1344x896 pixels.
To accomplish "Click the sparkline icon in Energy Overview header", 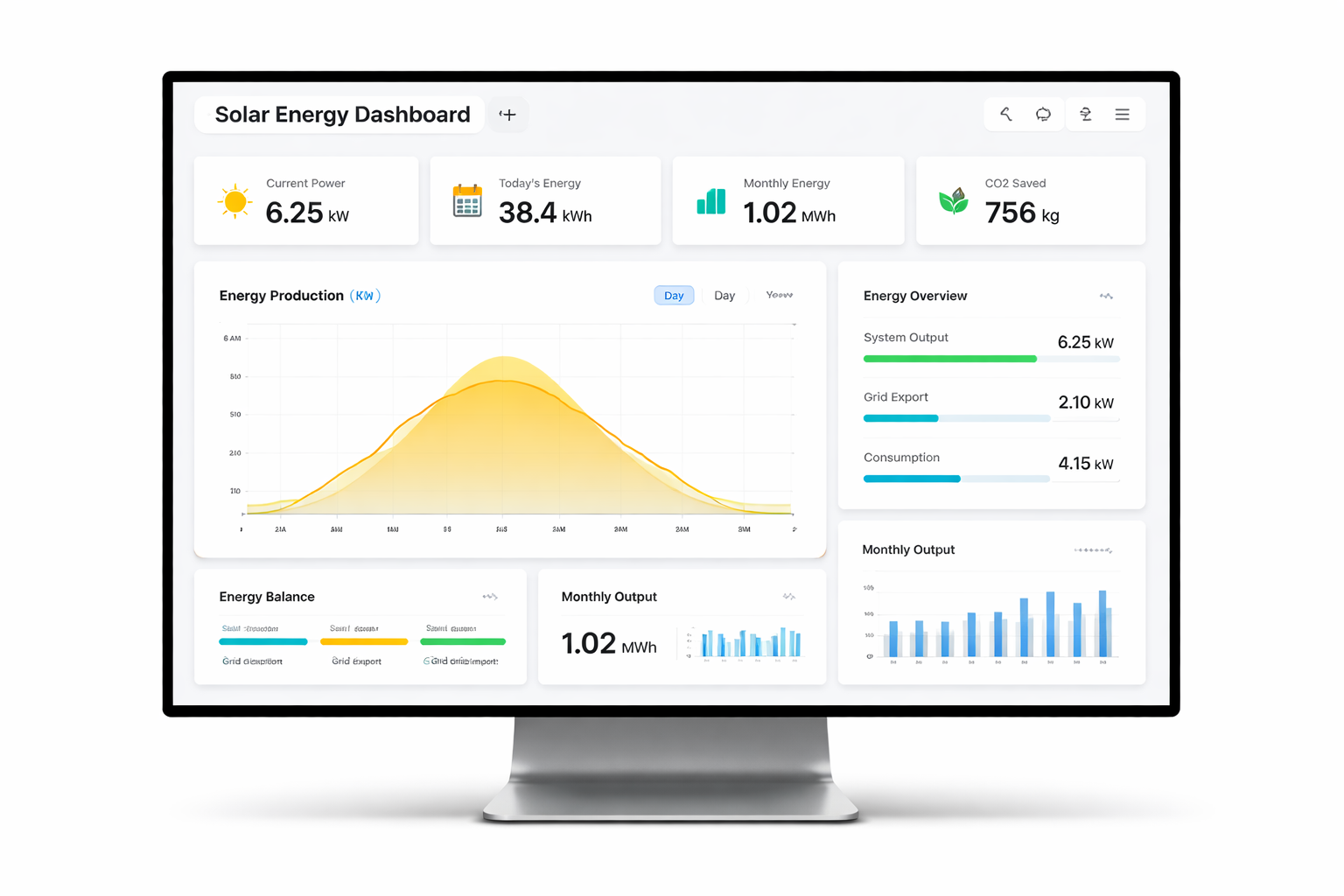I will pyautogui.click(x=1106, y=297).
